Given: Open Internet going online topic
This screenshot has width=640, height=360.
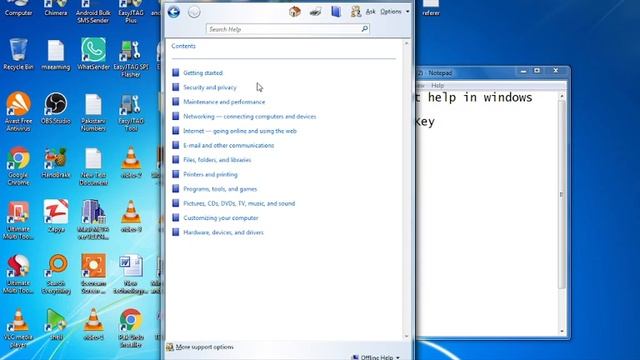Looking at the screenshot, I should pyautogui.click(x=240, y=131).
